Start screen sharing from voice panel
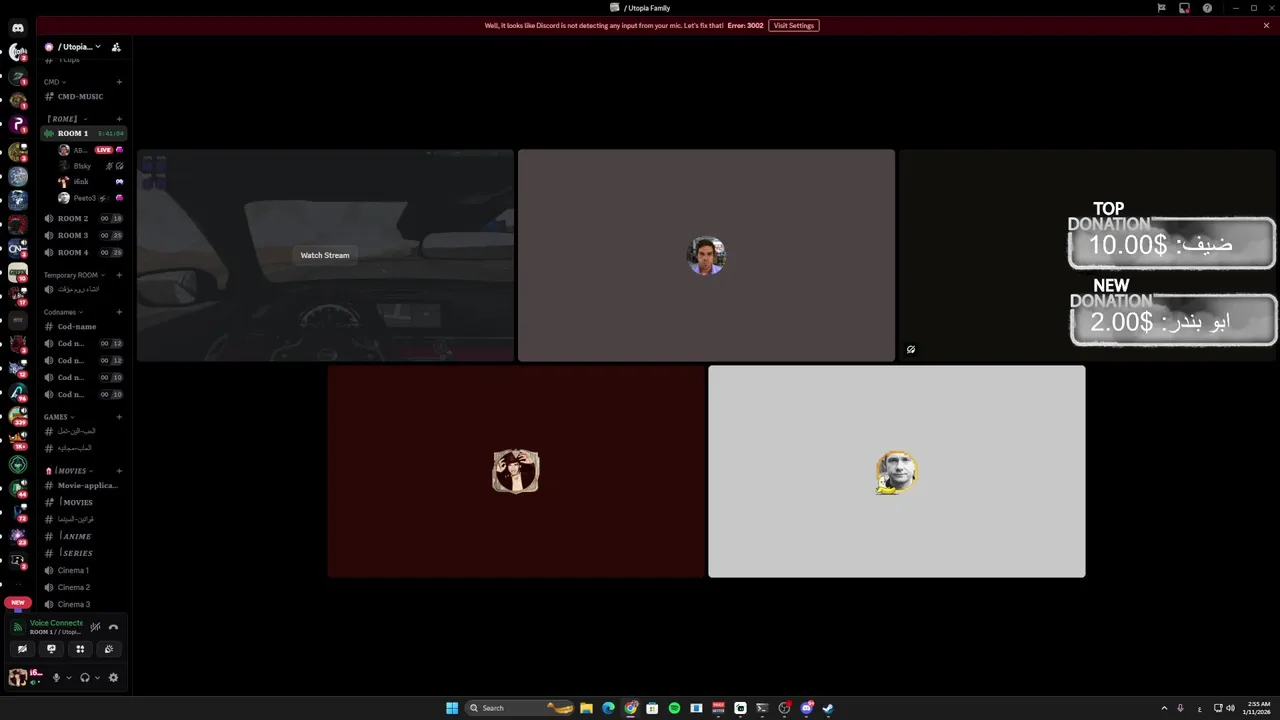This screenshot has width=1280, height=720. tap(51, 649)
